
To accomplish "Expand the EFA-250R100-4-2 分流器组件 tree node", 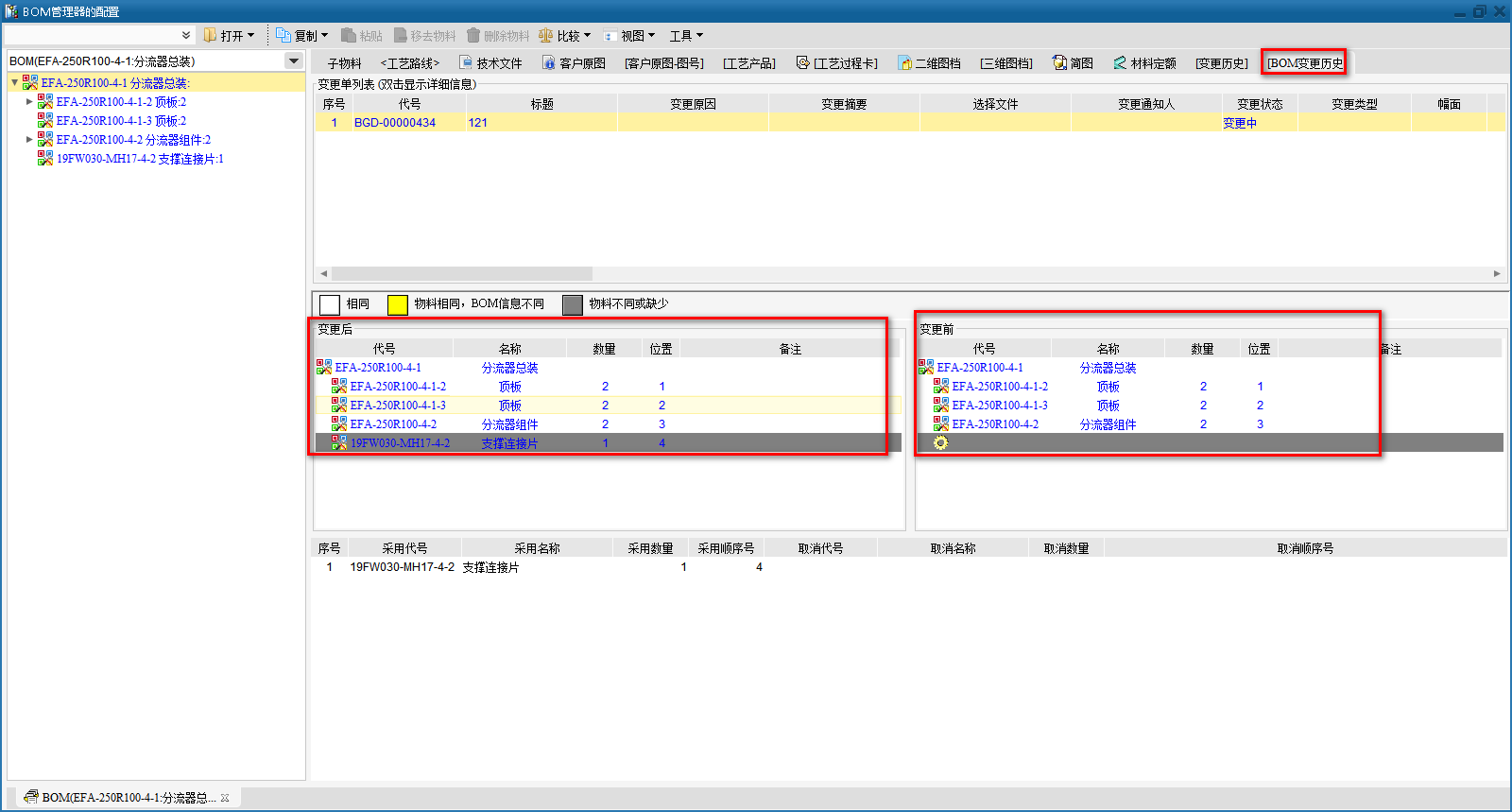I will 29,140.
